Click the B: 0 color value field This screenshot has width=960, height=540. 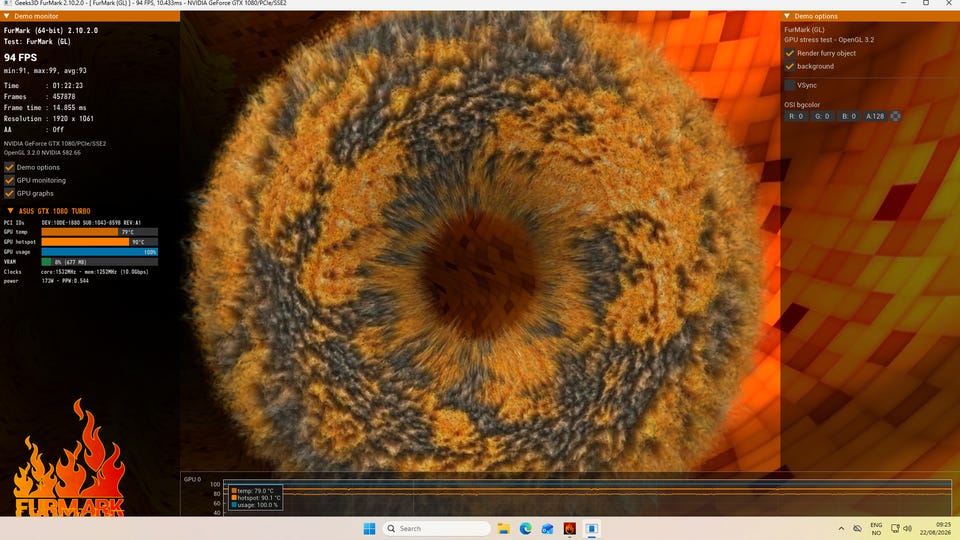(848, 116)
